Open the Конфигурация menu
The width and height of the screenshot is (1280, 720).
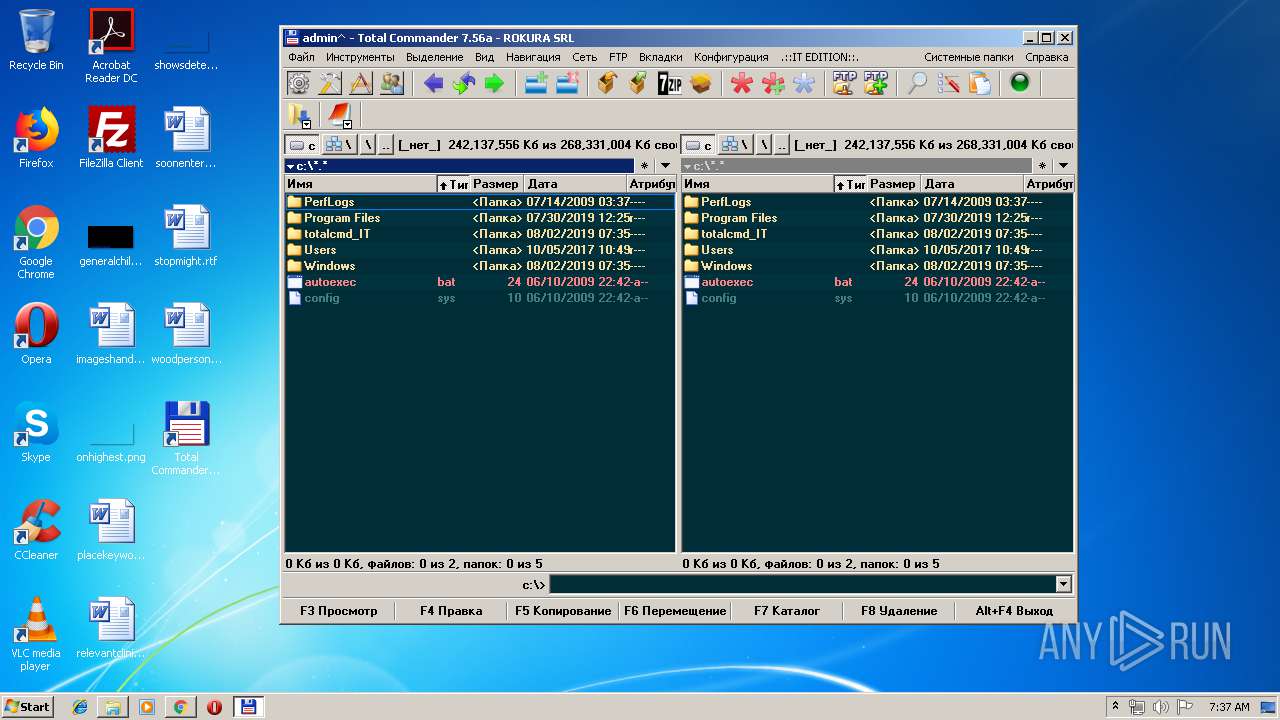[x=731, y=57]
